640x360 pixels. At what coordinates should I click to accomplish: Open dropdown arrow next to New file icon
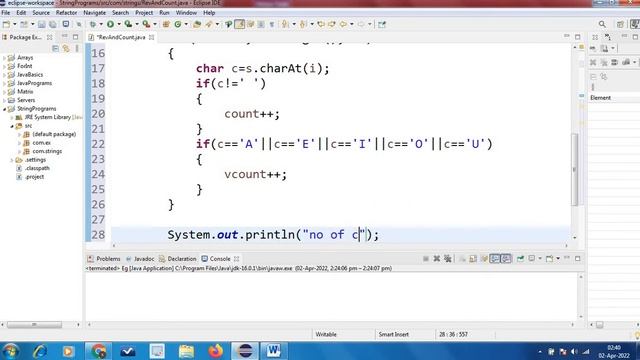pyautogui.click(x=14, y=24)
